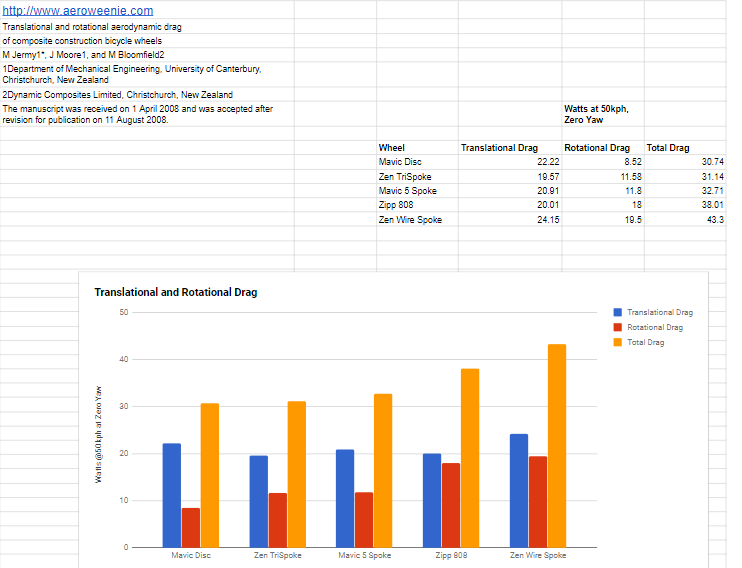The image size is (742, 568).
Task: Select the 'Zipp 808' table cell
Action: click(417, 205)
